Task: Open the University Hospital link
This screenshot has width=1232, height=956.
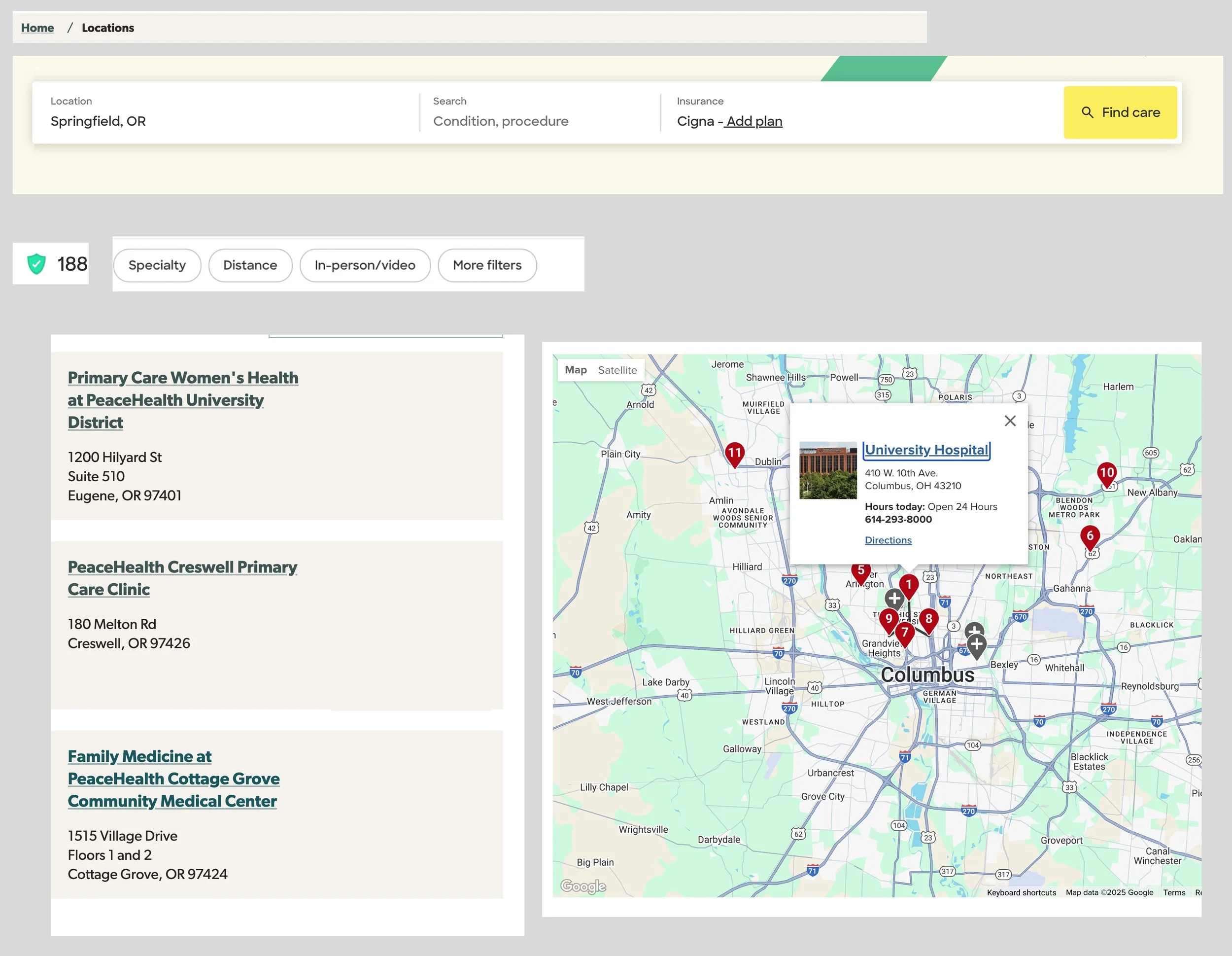Action: pyautogui.click(x=926, y=450)
